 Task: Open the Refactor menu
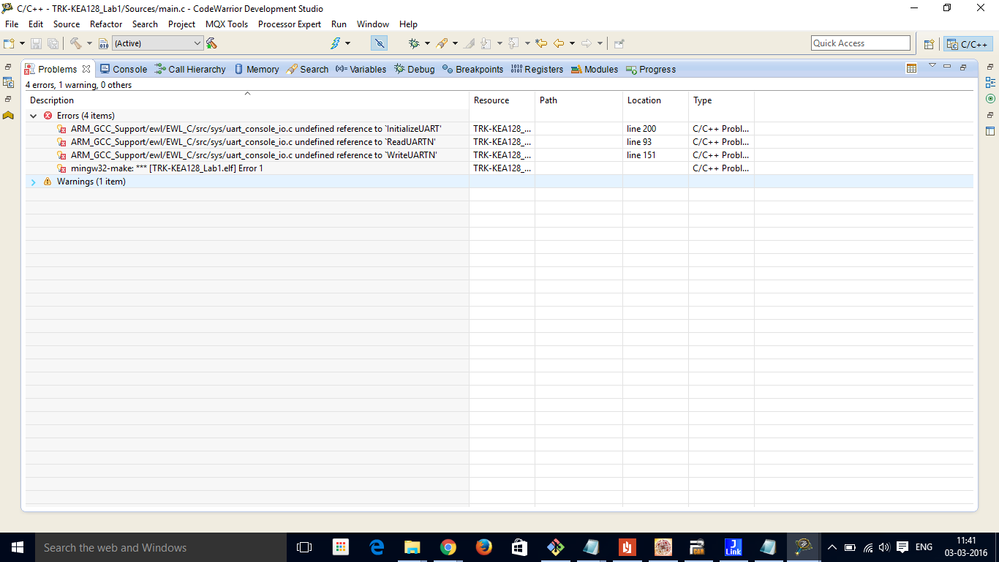tap(106, 24)
